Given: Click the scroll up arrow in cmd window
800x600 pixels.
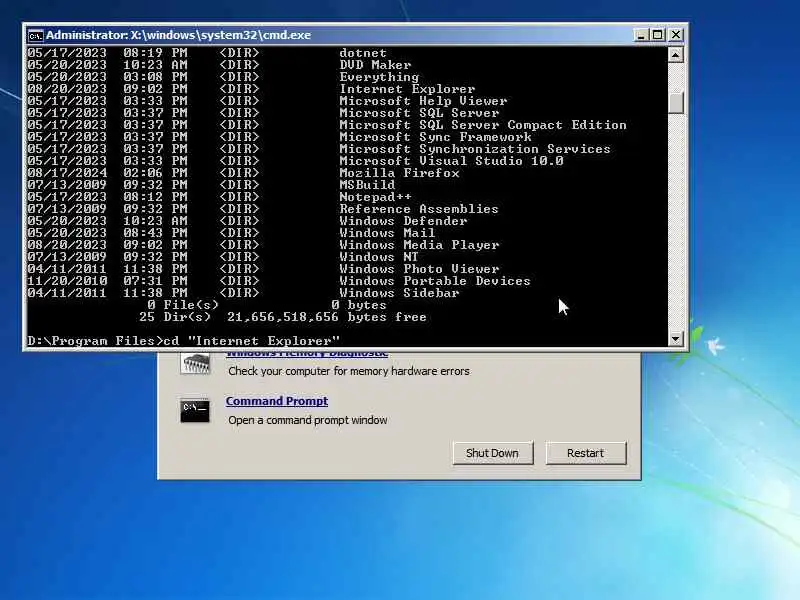Looking at the screenshot, I should pos(676,55).
